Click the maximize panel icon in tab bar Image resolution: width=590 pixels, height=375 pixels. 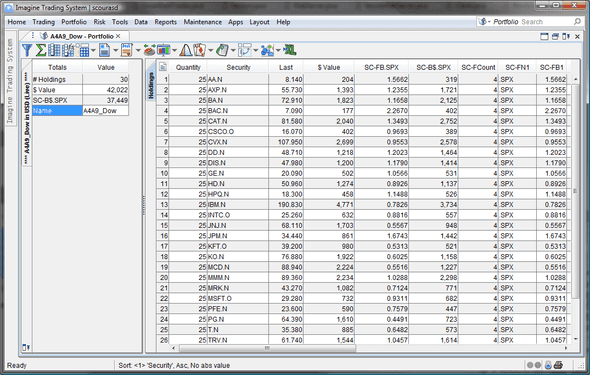click(x=544, y=36)
